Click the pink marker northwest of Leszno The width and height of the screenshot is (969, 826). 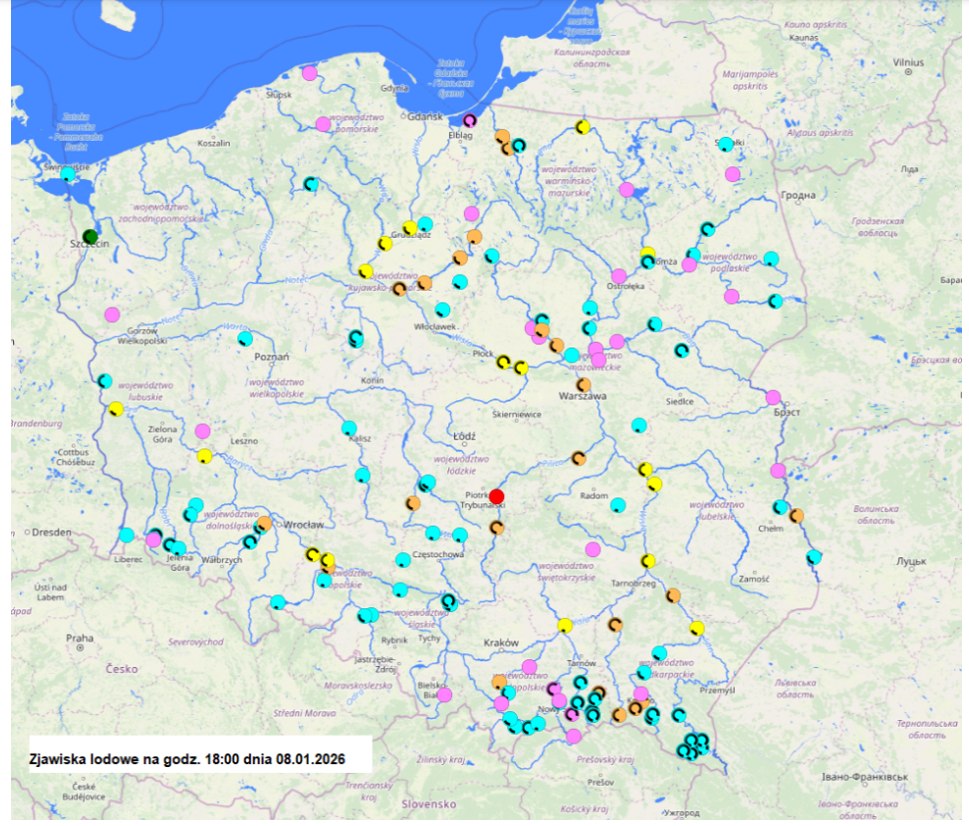coord(203,431)
